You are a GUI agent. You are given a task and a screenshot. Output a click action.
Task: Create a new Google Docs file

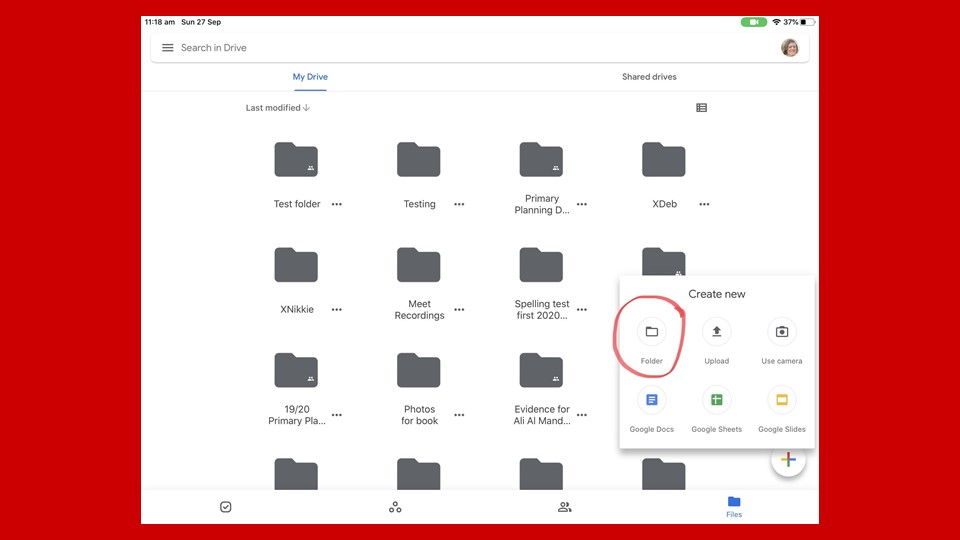[x=651, y=401]
